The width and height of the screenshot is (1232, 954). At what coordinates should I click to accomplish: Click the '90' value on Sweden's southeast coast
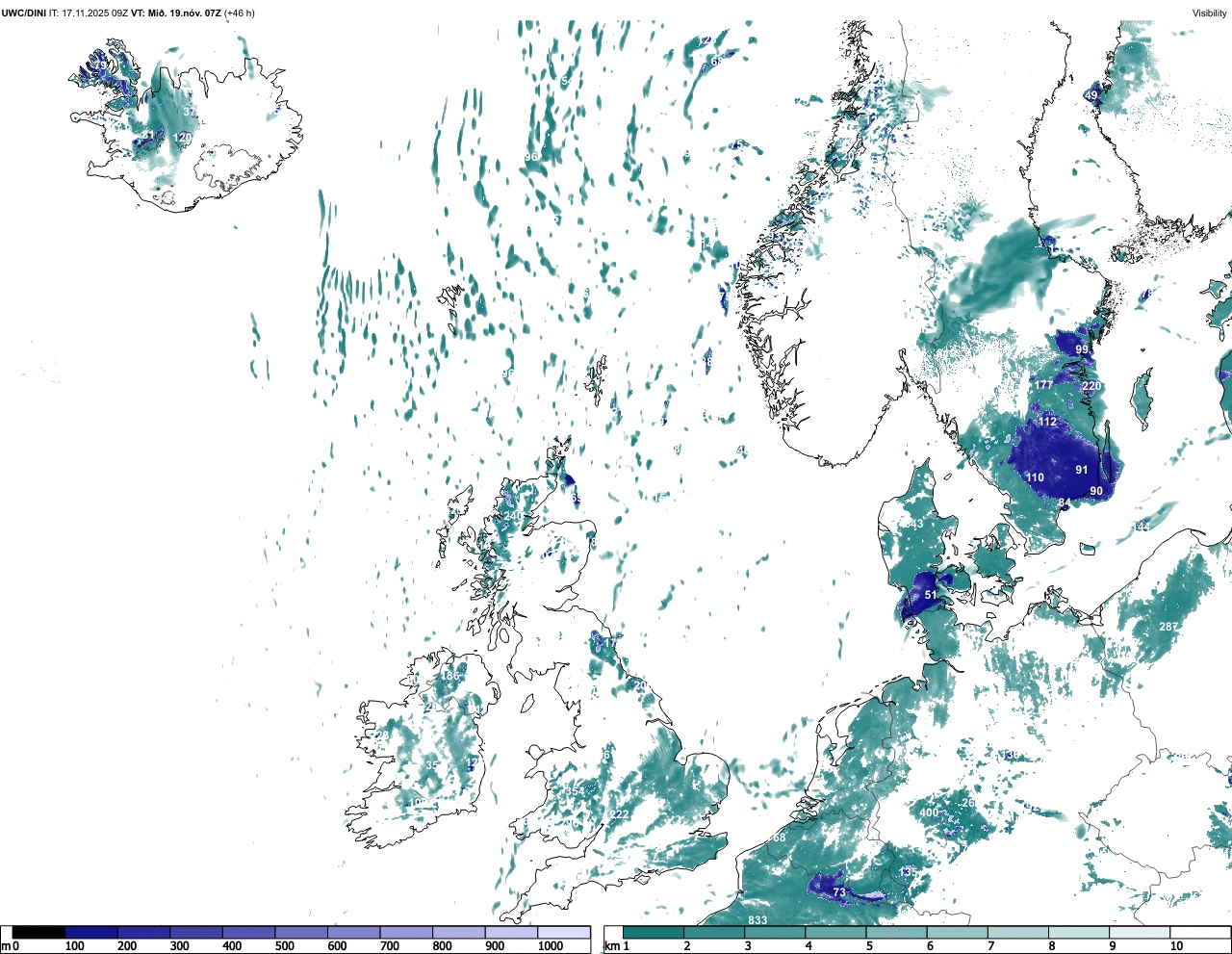click(x=1096, y=491)
